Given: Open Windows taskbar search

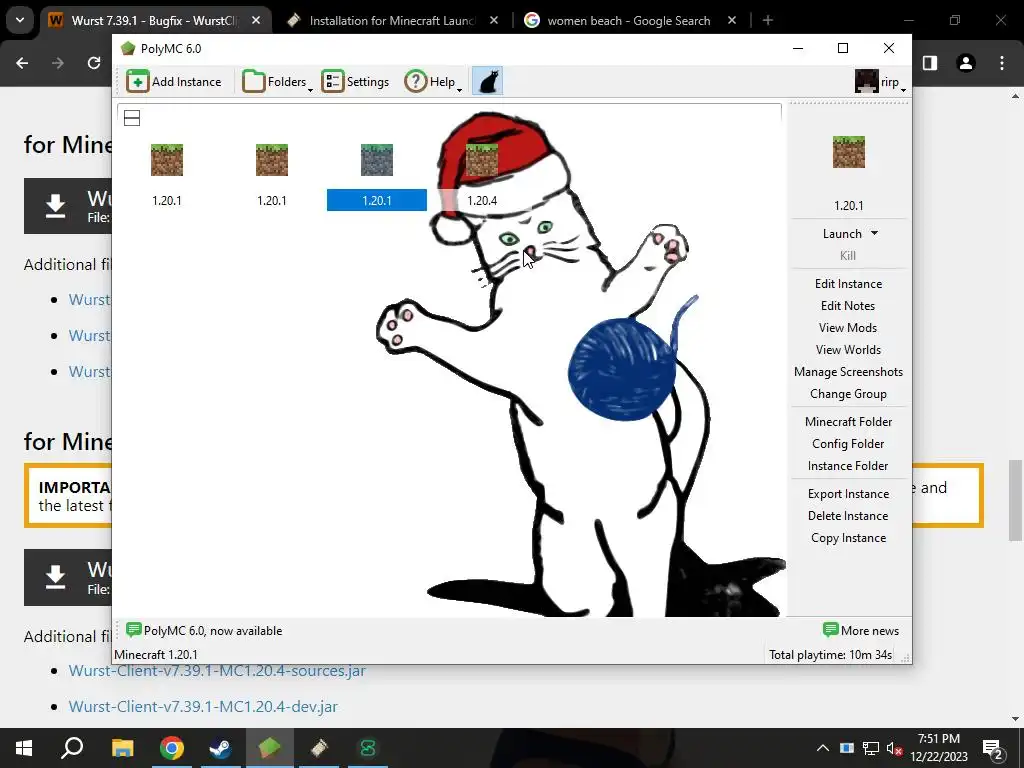Looking at the screenshot, I should (x=72, y=748).
